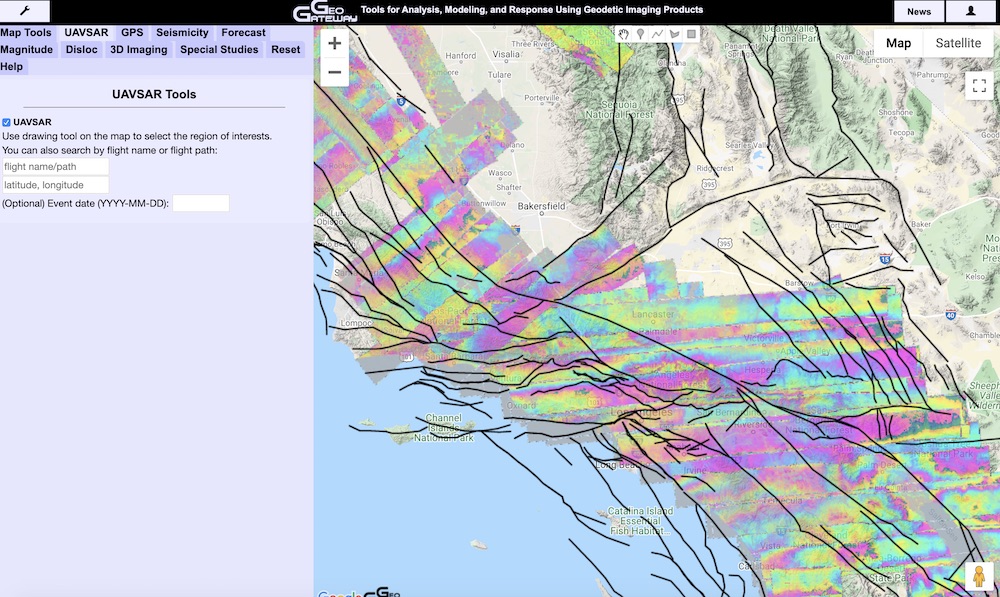This screenshot has width=1000, height=597.
Task: Switch to the UAVSAR tab
Action: point(86,33)
